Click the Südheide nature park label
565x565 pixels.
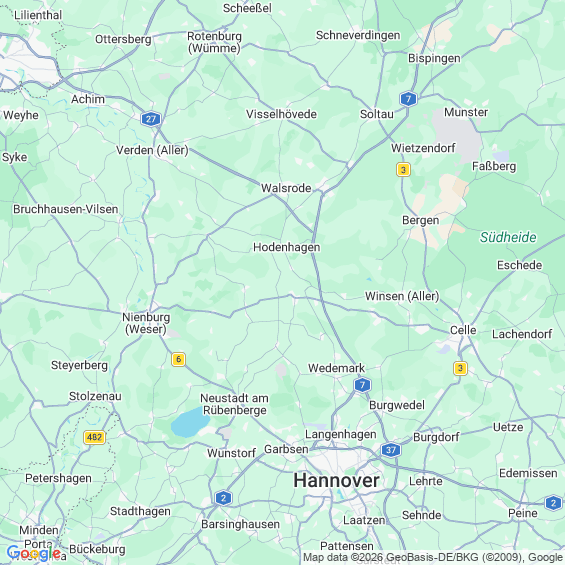pyautogui.click(x=508, y=237)
